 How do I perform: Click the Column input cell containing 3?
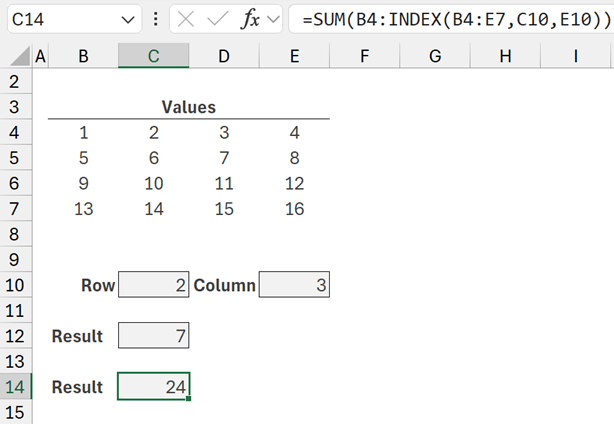click(294, 285)
